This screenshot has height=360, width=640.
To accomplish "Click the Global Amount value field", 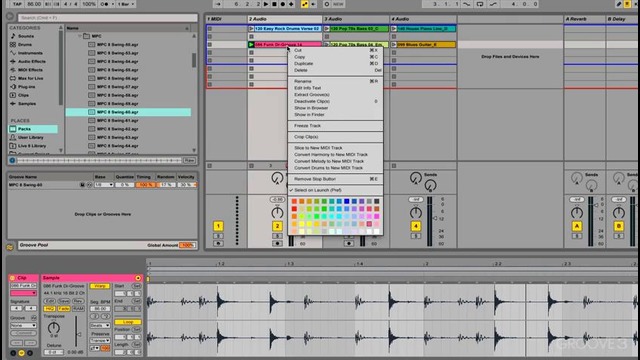I will coord(187,245).
